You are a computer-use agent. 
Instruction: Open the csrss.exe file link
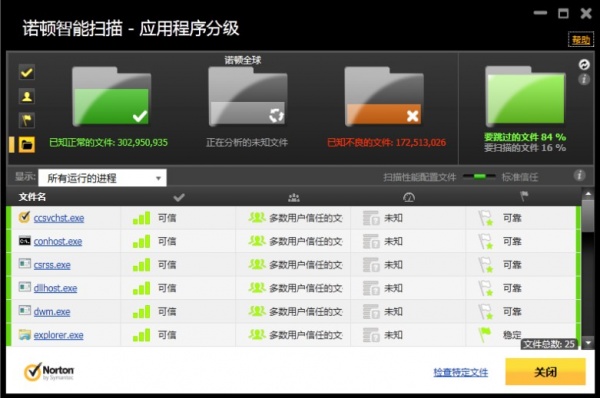point(52,265)
